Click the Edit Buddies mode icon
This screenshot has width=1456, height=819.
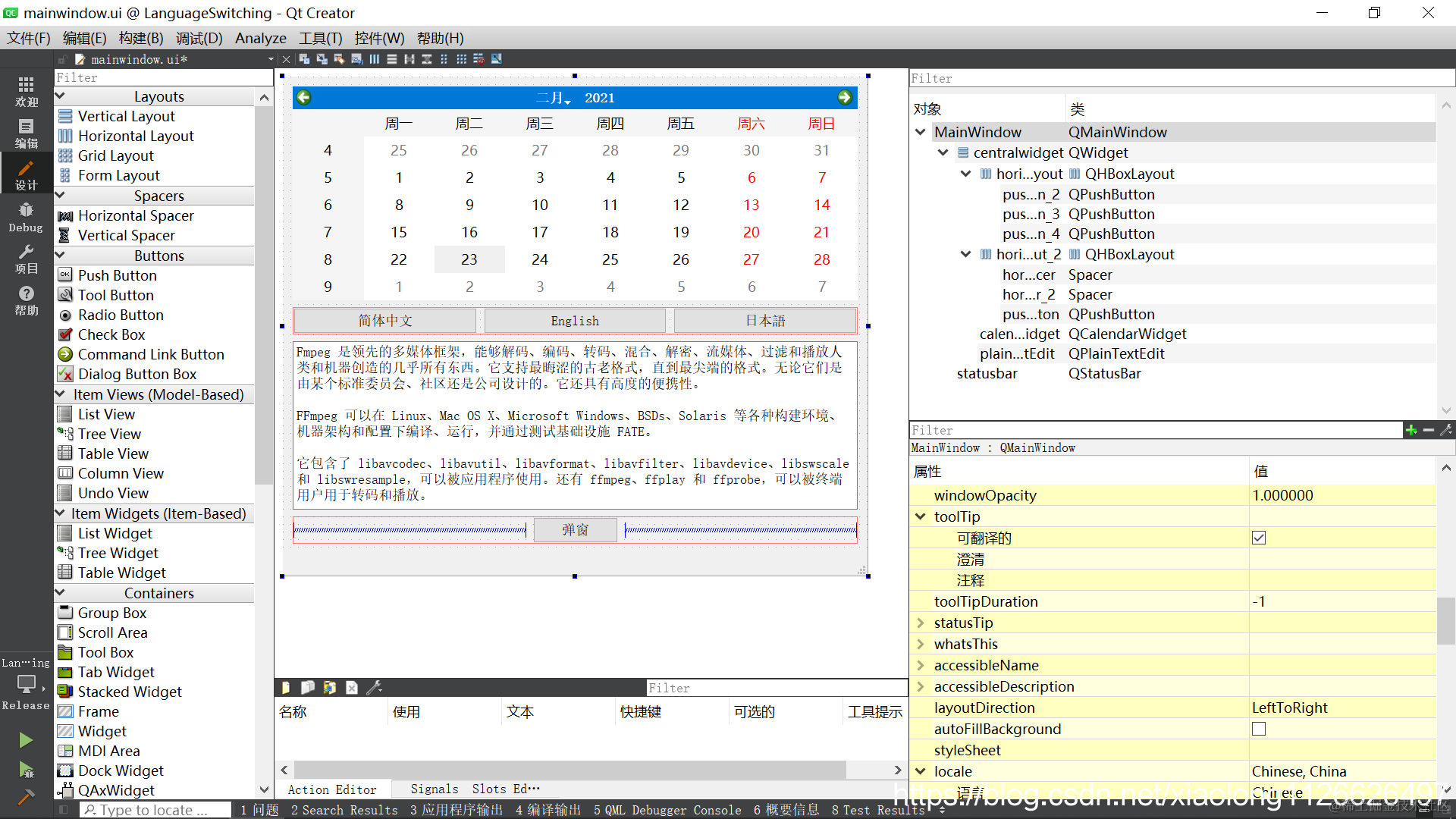coord(339,59)
